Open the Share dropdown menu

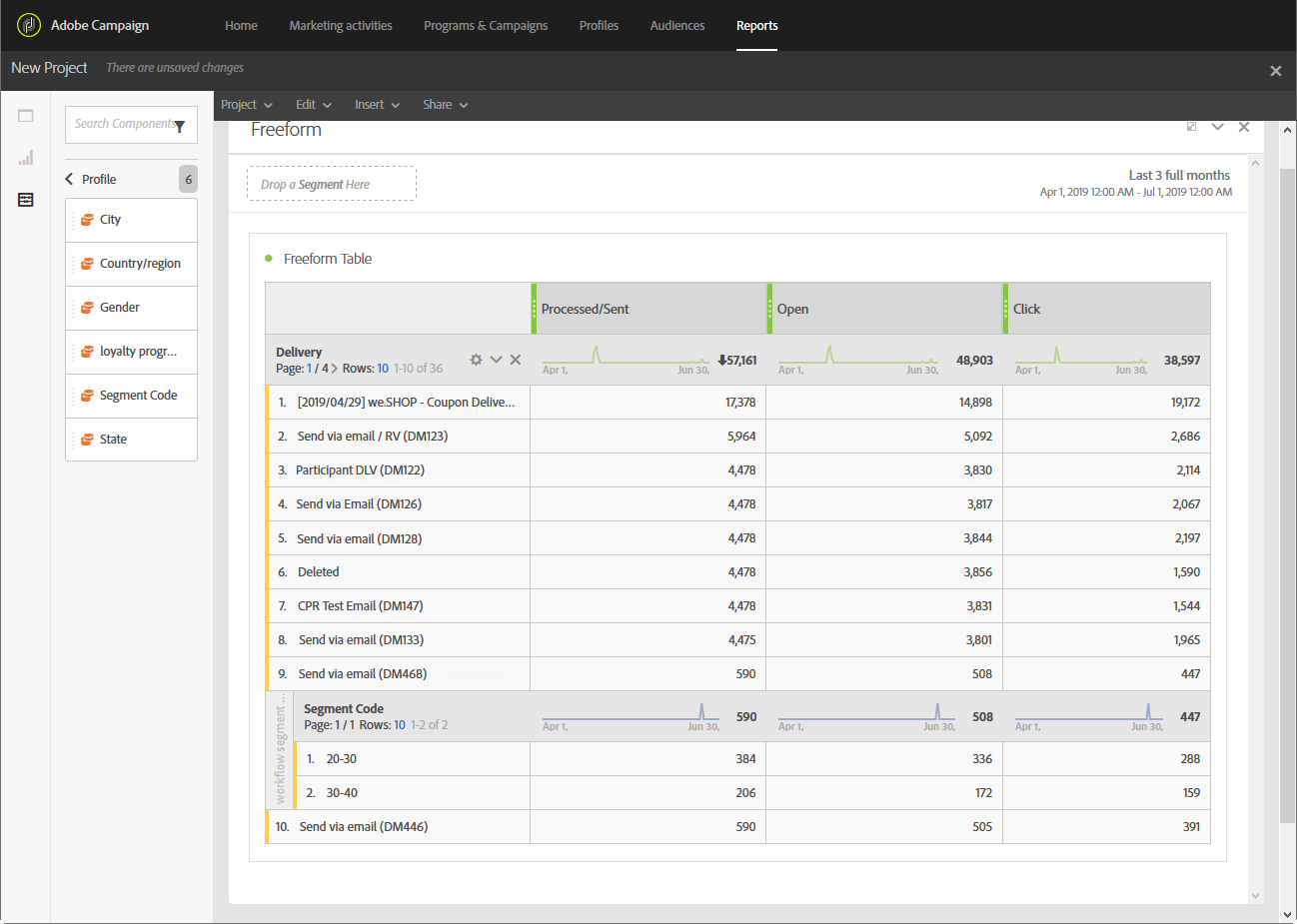(445, 105)
